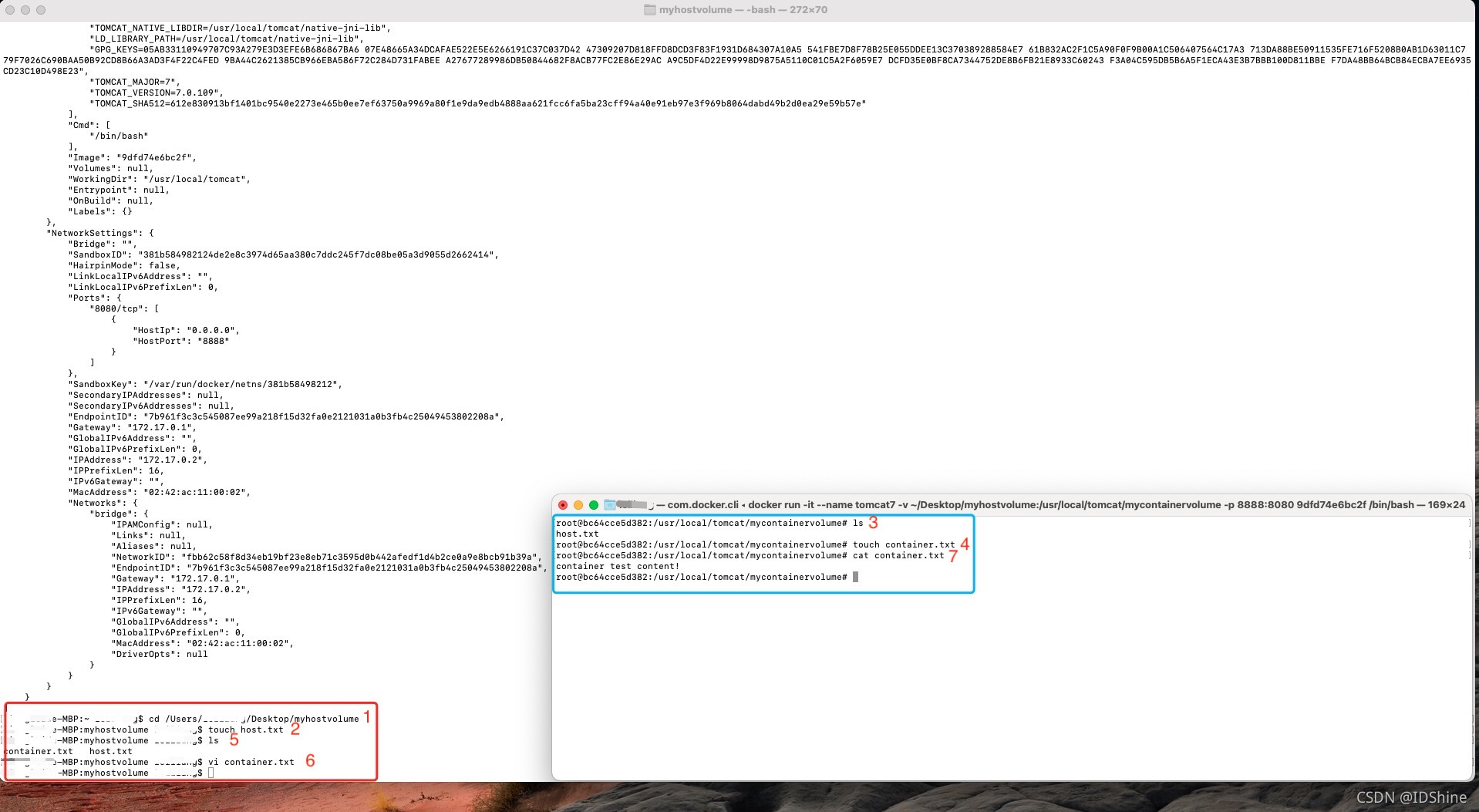
Task: Click the "Cmd": [ line
Action: coord(89,125)
